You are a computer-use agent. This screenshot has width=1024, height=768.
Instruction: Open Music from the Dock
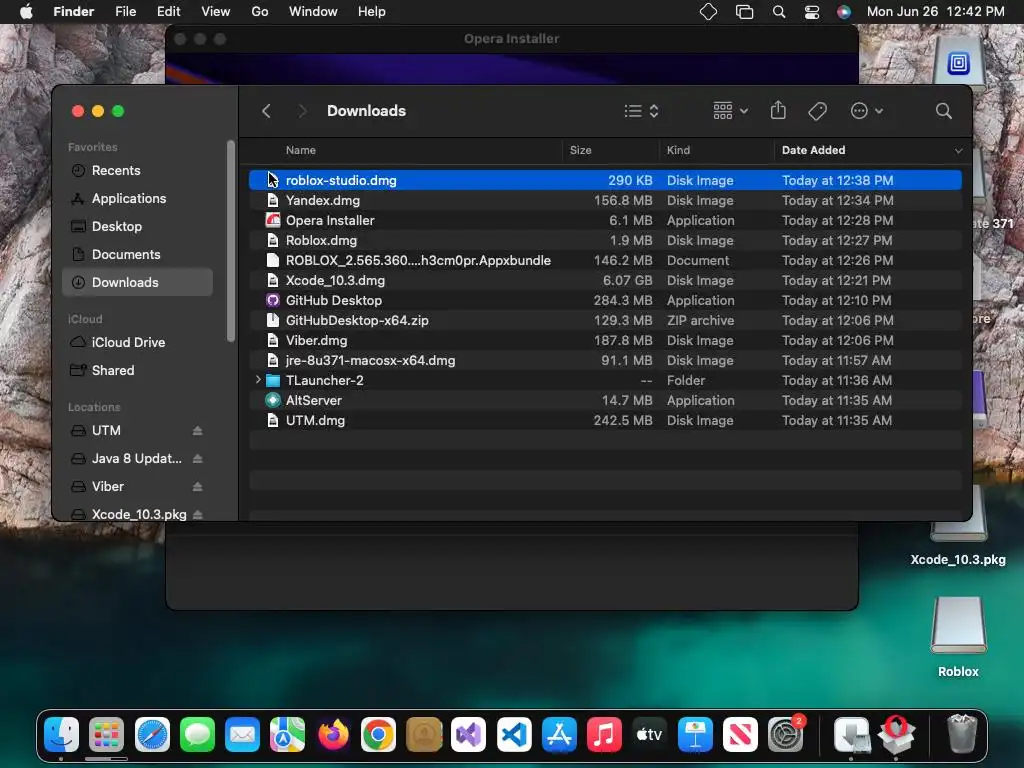click(604, 735)
